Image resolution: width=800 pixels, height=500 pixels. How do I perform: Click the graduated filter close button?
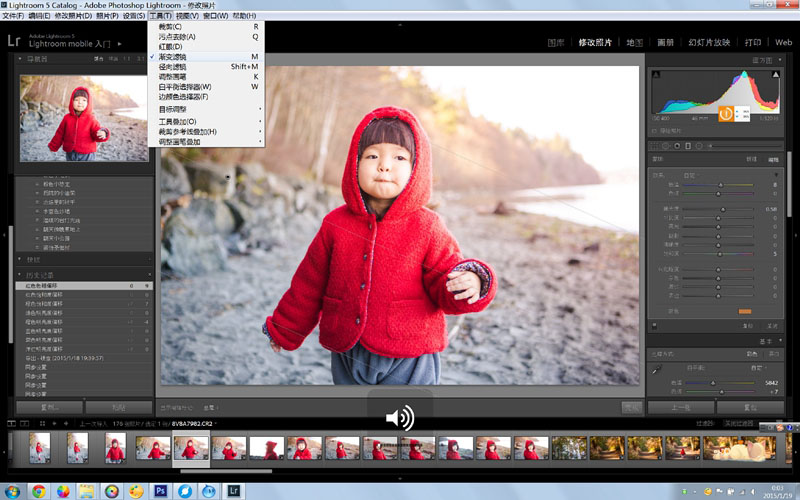click(772, 326)
